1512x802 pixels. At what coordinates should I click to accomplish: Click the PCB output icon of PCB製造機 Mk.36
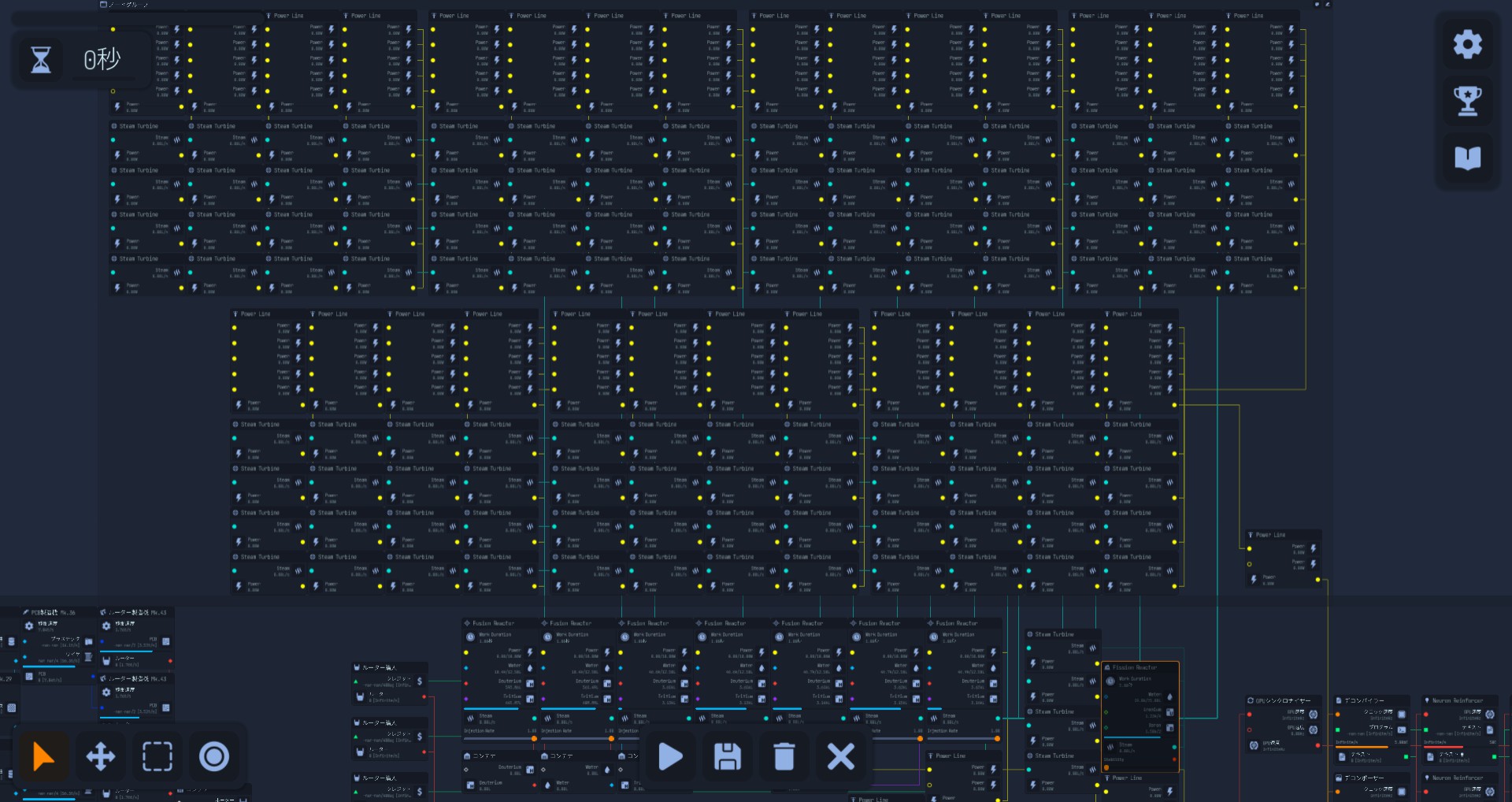[29, 676]
